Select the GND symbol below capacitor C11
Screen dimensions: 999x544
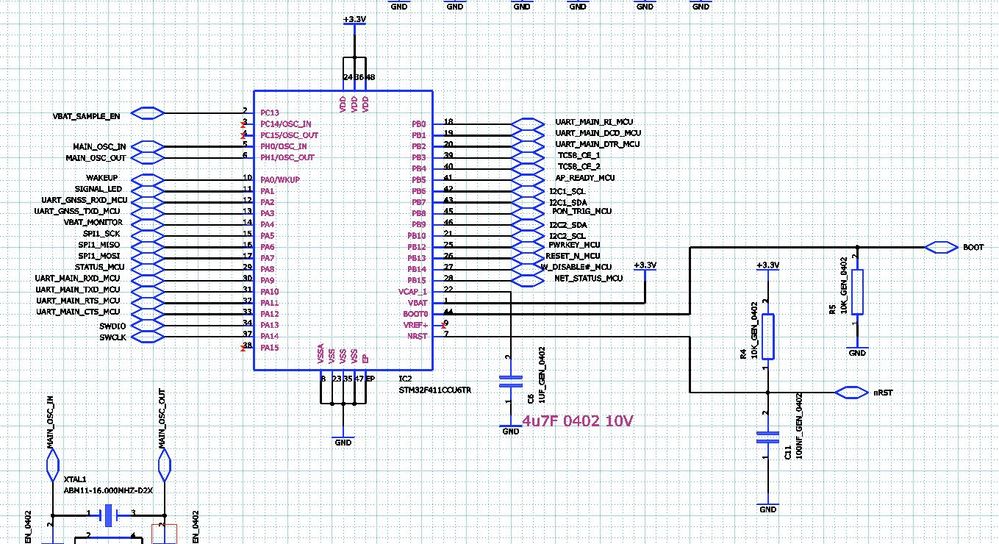768,507
